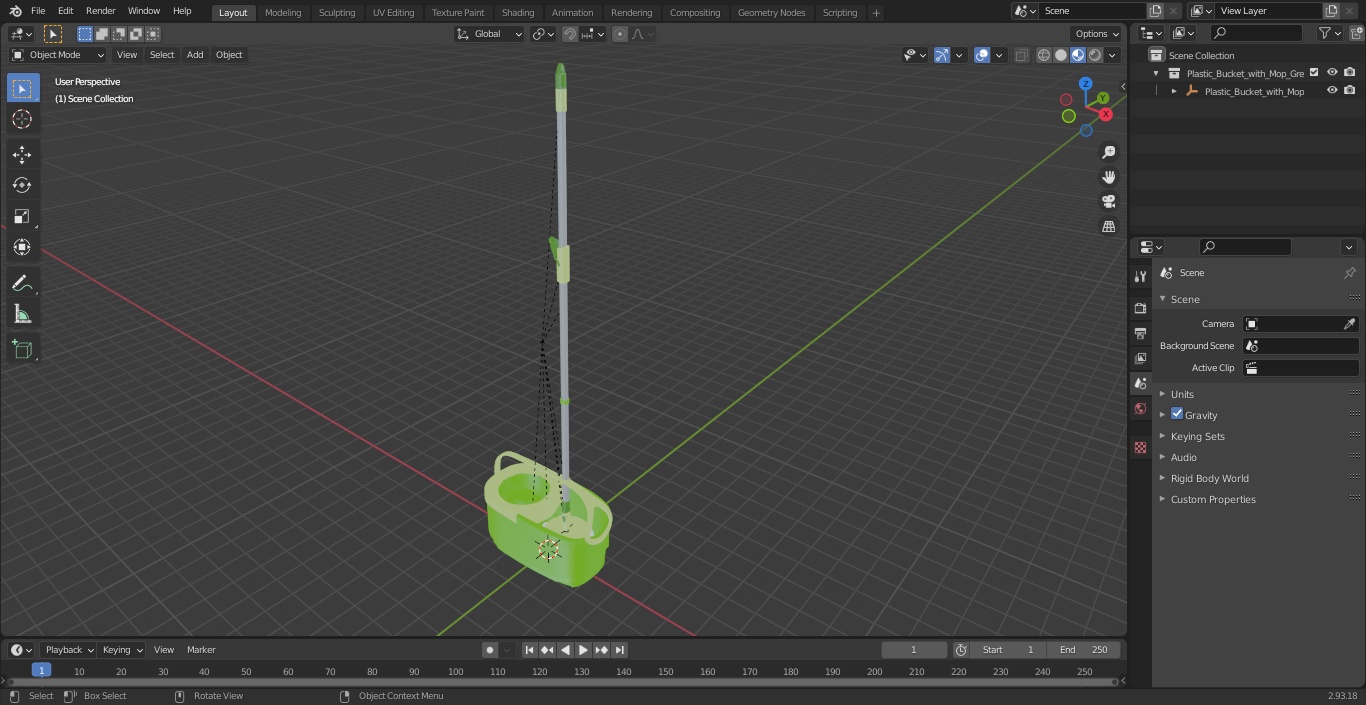1366x705 pixels.
Task: Click the X axis gizmo ball
Action: pyautogui.click(x=1105, y=114)
